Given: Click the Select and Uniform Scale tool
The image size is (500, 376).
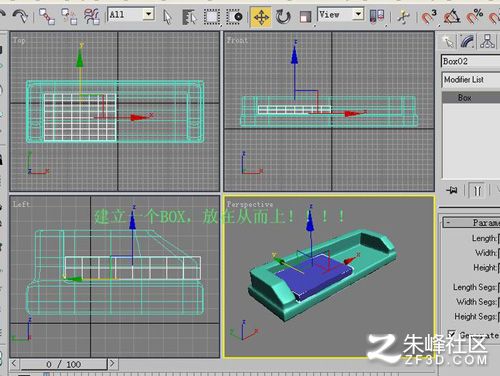Looking at the screenshot, I should pyautogui.click(x=305, y=17).
